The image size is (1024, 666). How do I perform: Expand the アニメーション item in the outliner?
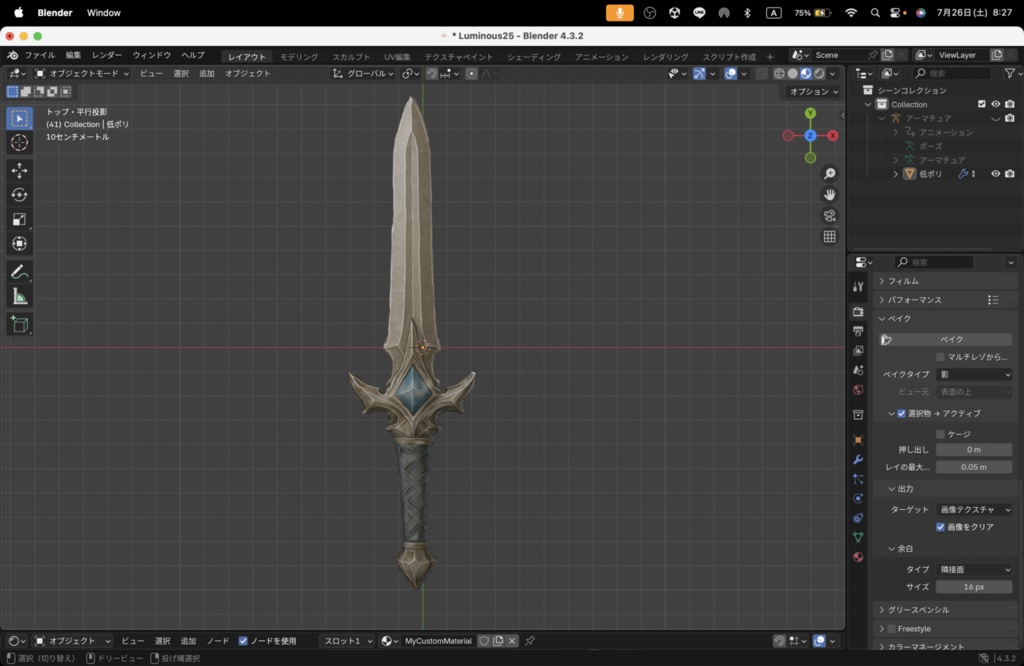[895, 132]
